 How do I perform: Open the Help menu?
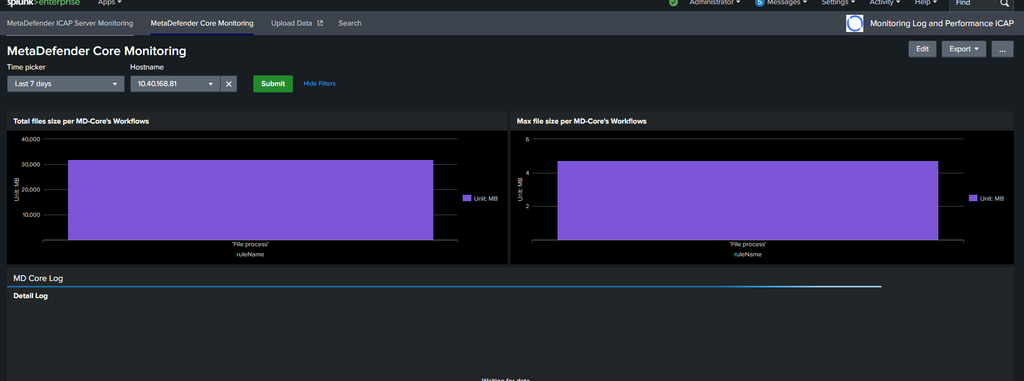point(925,3)
